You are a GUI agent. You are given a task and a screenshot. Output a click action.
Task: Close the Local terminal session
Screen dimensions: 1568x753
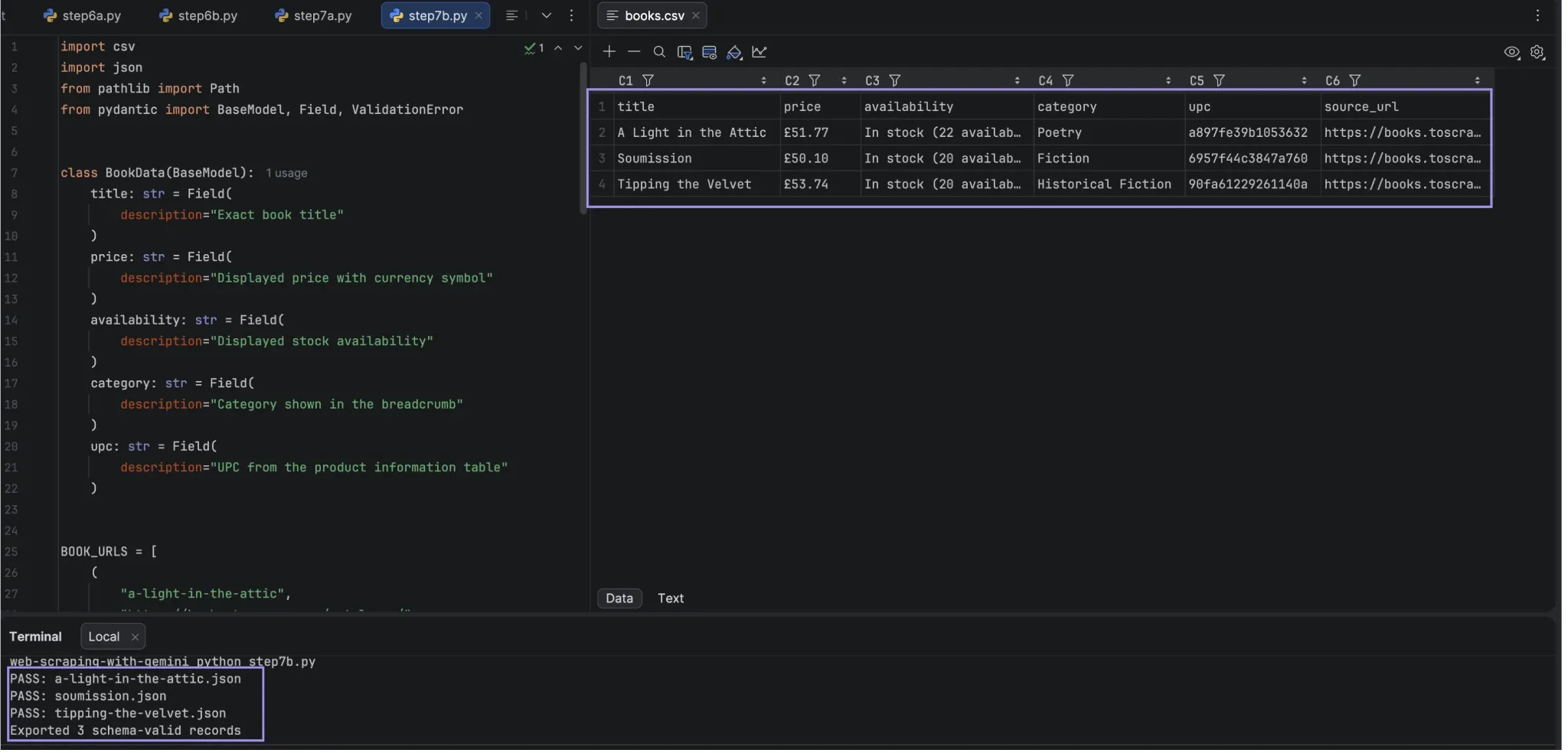135,637
